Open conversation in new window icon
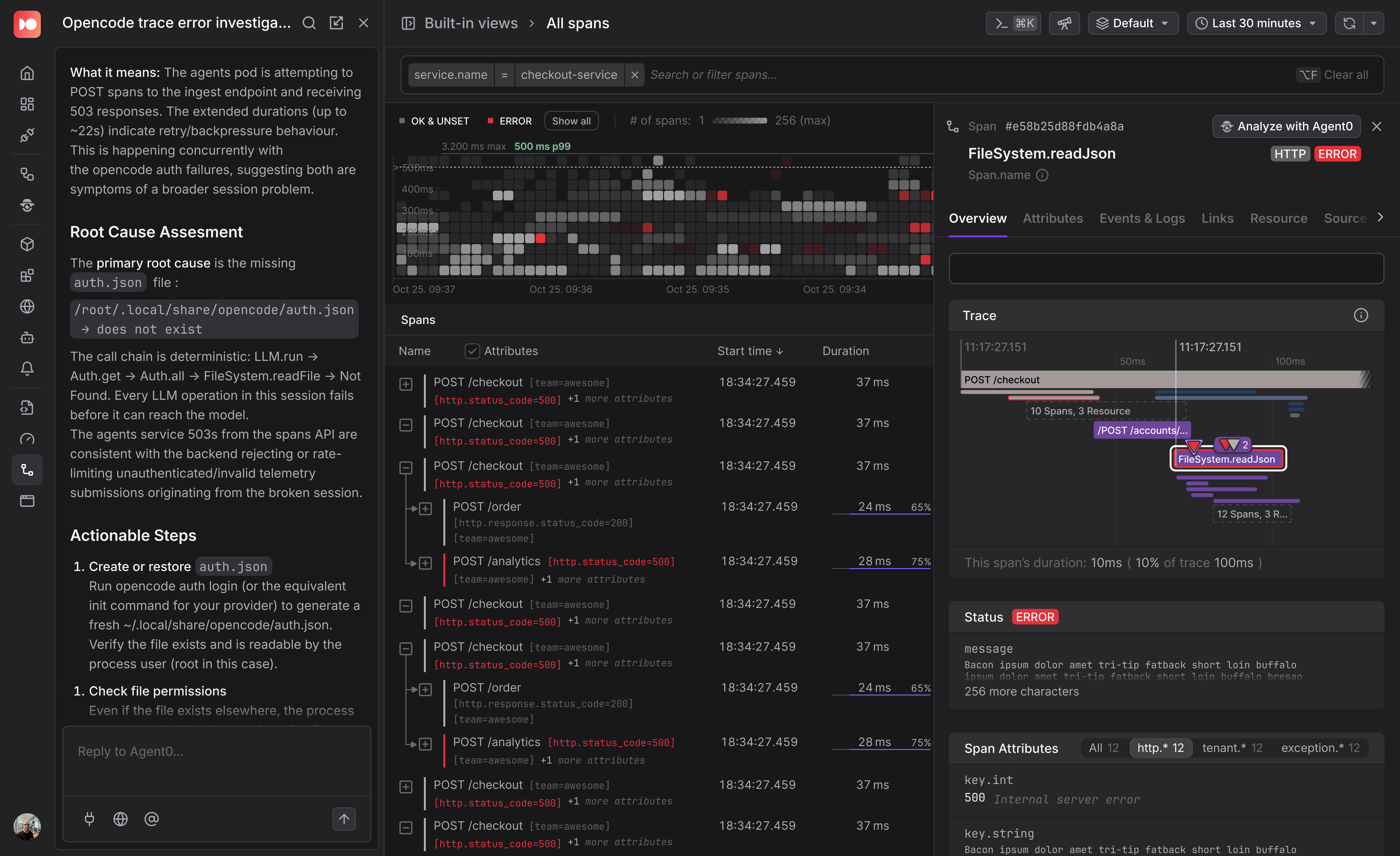Viewport: 1400px width, 856px height. point(336,23)
